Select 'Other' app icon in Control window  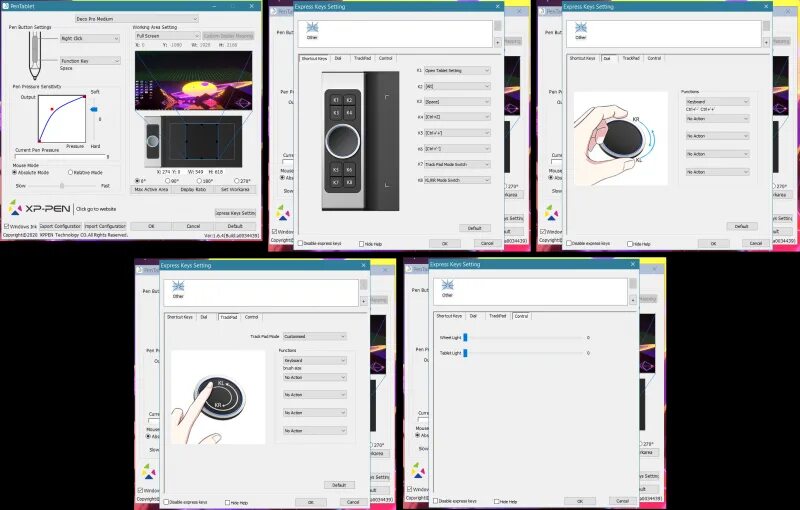pyautogui.click(x=447, y=288)
